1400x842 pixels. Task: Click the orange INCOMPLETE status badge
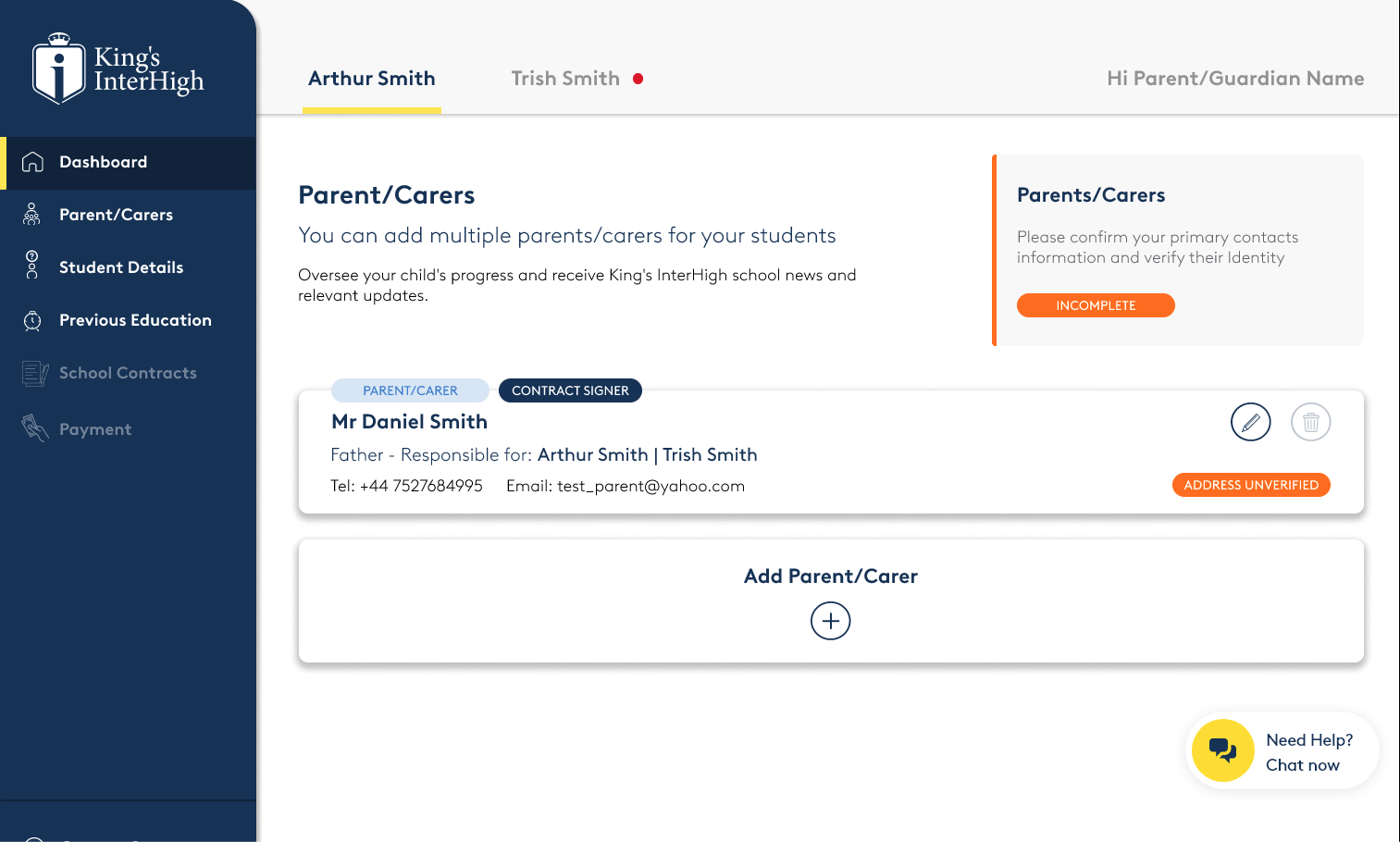click(x=1096, y=305)
